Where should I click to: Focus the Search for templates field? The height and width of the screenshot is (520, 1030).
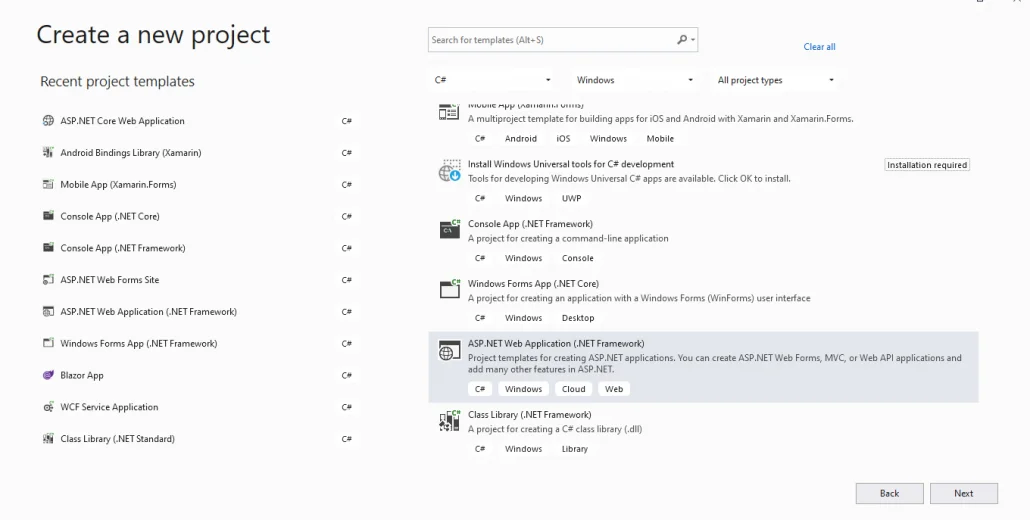[562, 40]
